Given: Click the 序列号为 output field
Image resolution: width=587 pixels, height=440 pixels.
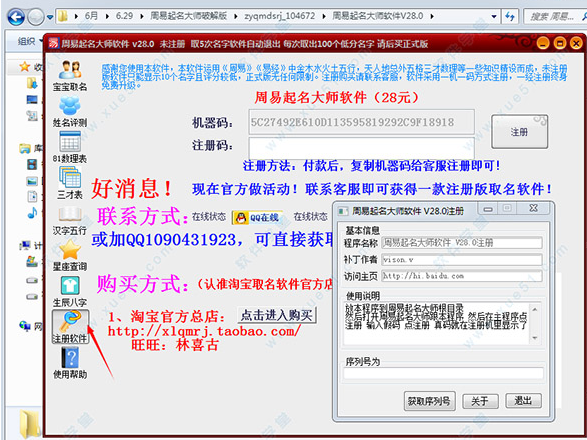Looking at the screenshot, I should pos(443,373).
